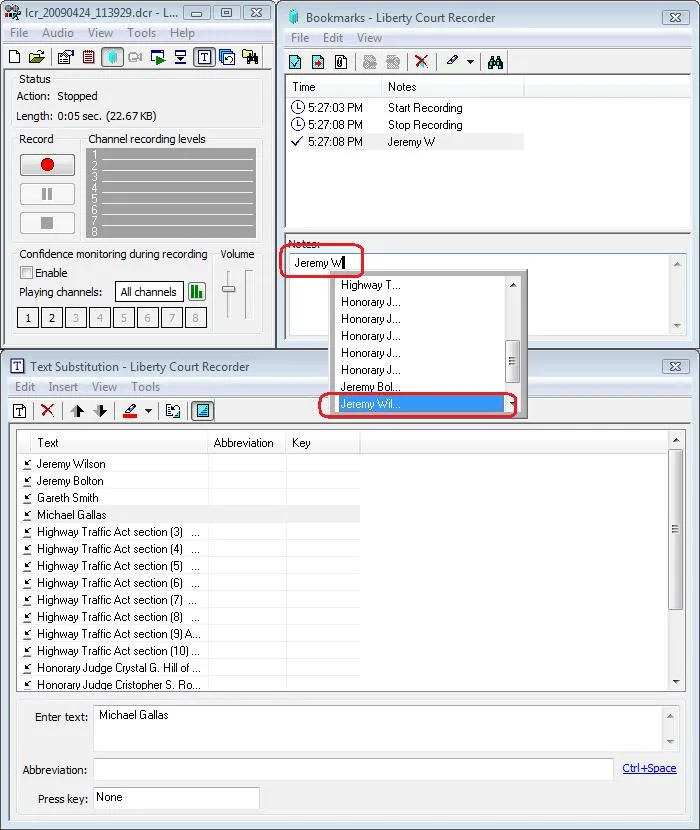The height and width of the screenshot is (830, 700).
Task: Click the paperclip attachment icon in Bookmarks
Action: click(341, 62)
